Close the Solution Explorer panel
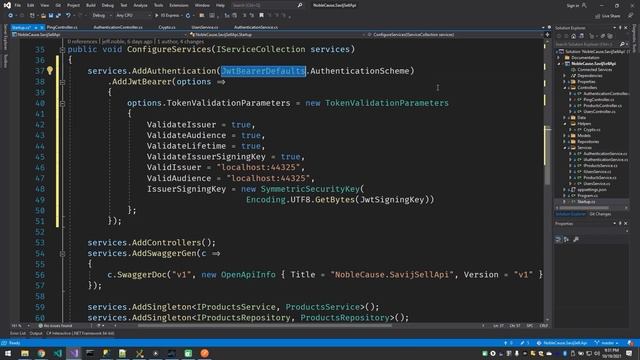Screen dimensions: 640x360 (626, 28)
